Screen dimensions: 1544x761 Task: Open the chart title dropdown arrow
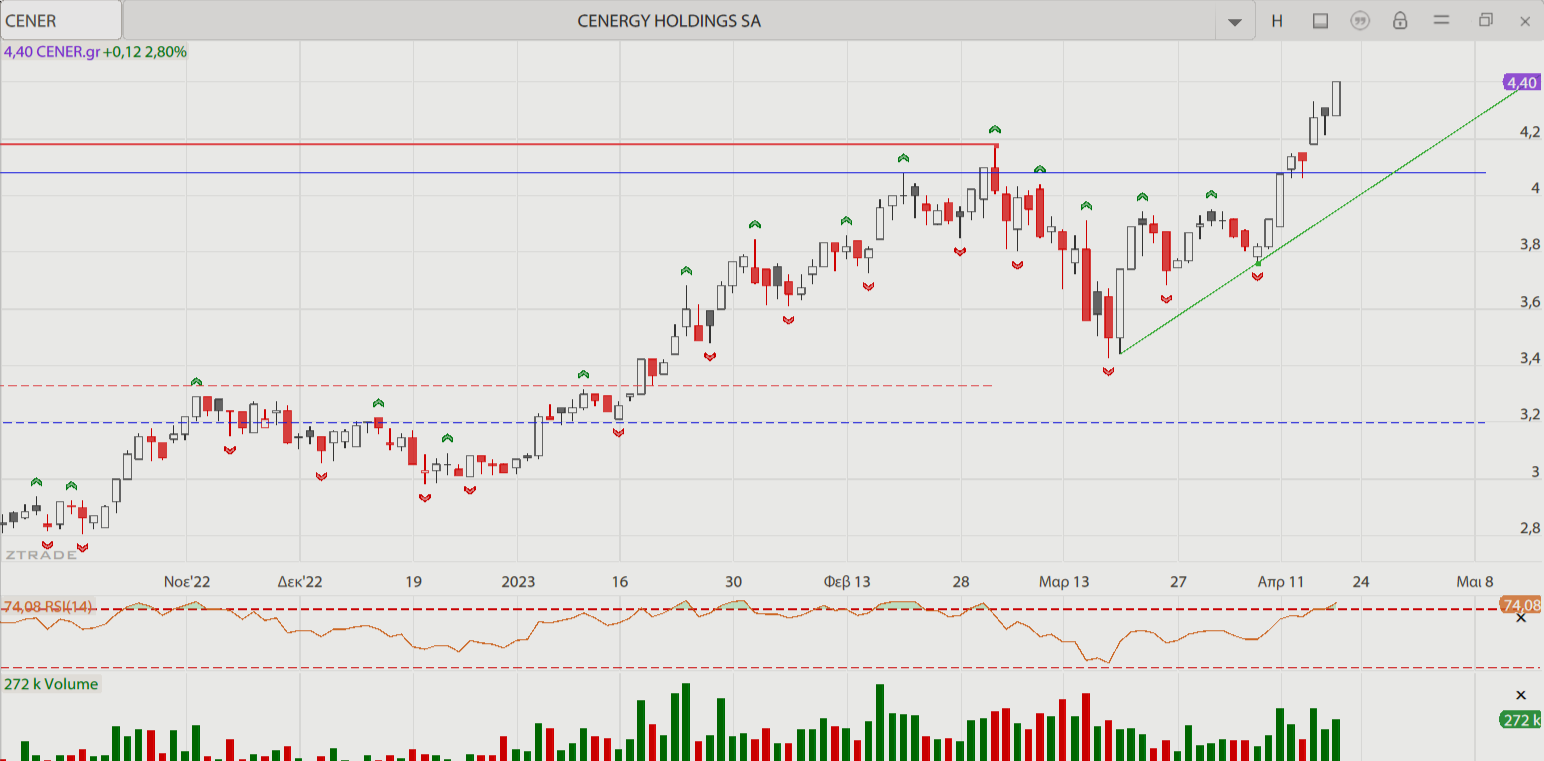[1235, 22]
